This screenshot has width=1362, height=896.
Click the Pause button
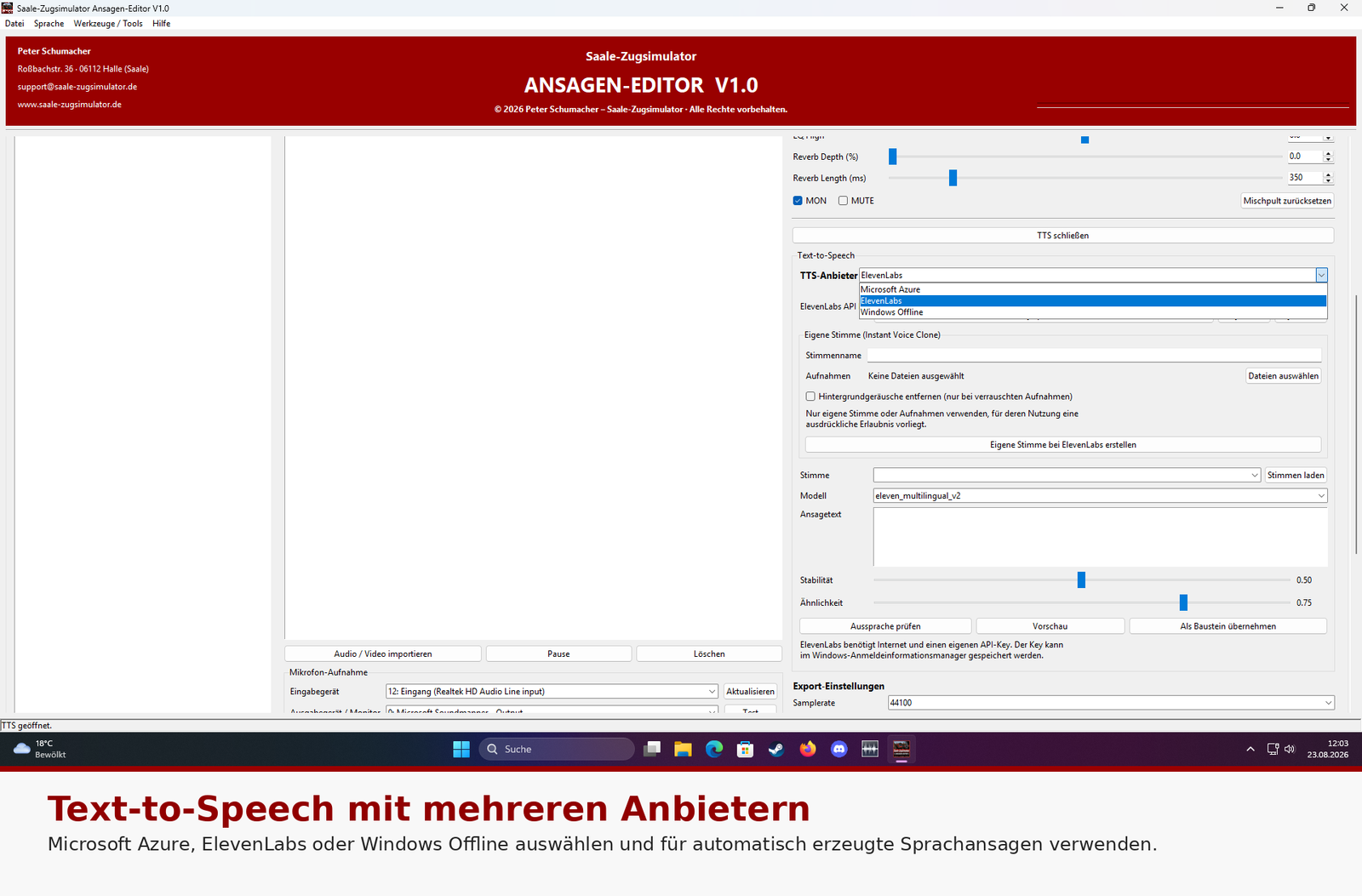558,653
